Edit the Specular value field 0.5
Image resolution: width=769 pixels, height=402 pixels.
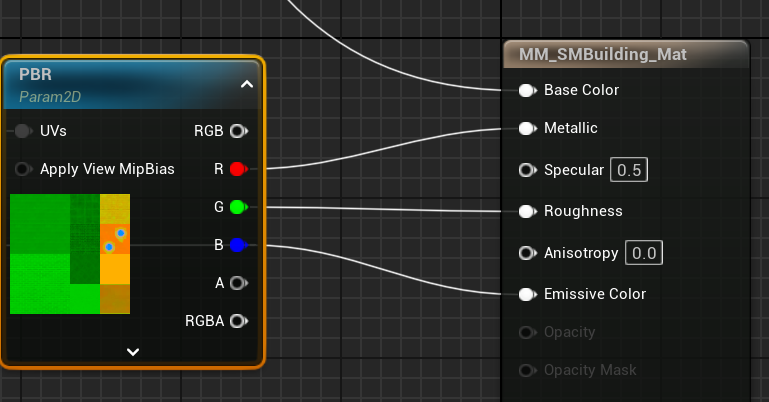(629, 170)
